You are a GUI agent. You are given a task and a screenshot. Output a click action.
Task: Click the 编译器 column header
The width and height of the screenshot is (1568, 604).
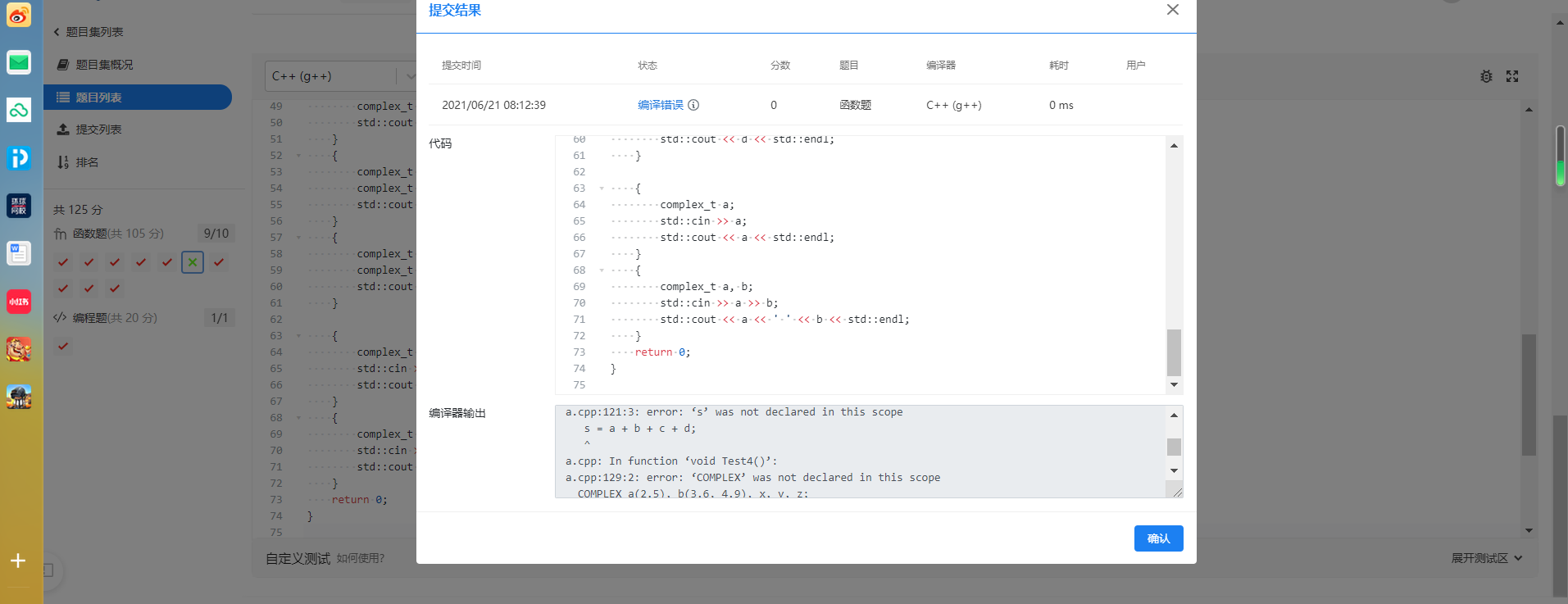click(x=941, y=66)
